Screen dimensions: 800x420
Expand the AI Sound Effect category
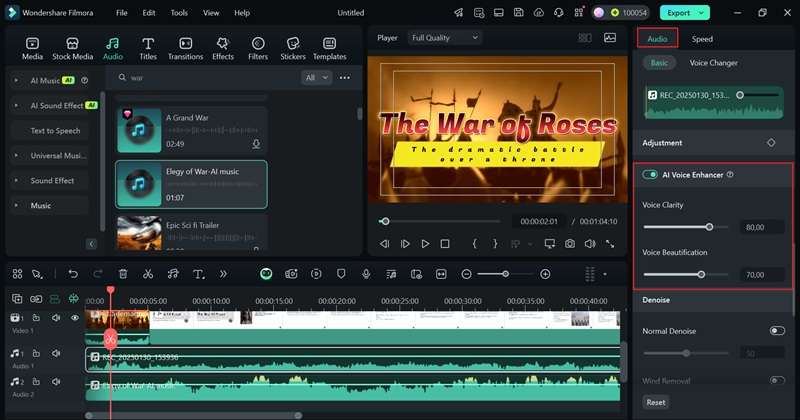pyautogui.click(x=16, y=106)
